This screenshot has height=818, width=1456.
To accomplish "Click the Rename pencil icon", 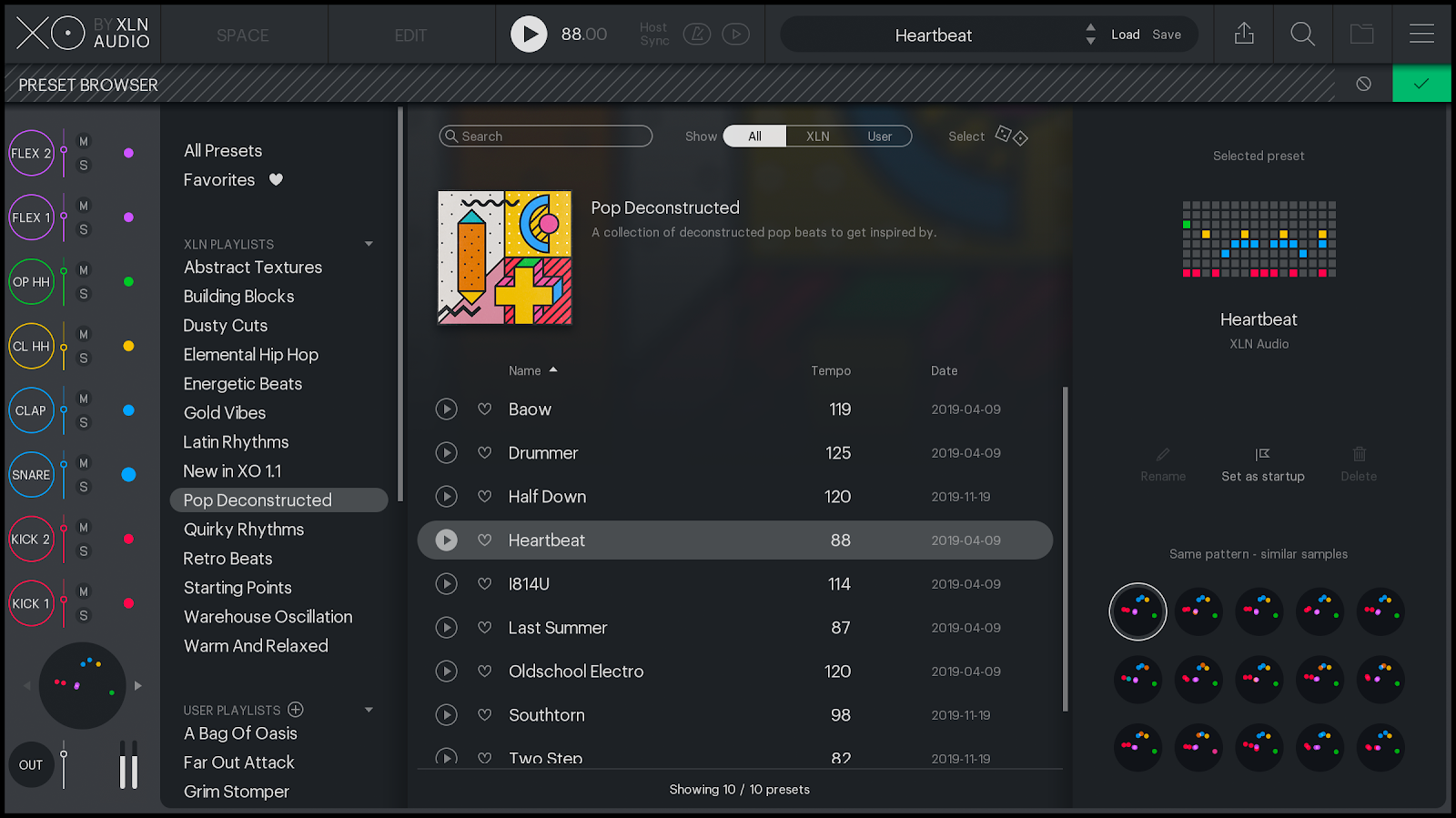I will [x=1163, y=454].
